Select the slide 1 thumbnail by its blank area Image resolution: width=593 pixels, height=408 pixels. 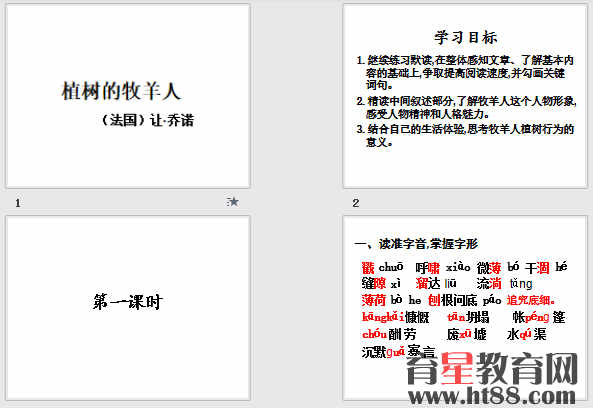tap(128, 159)
